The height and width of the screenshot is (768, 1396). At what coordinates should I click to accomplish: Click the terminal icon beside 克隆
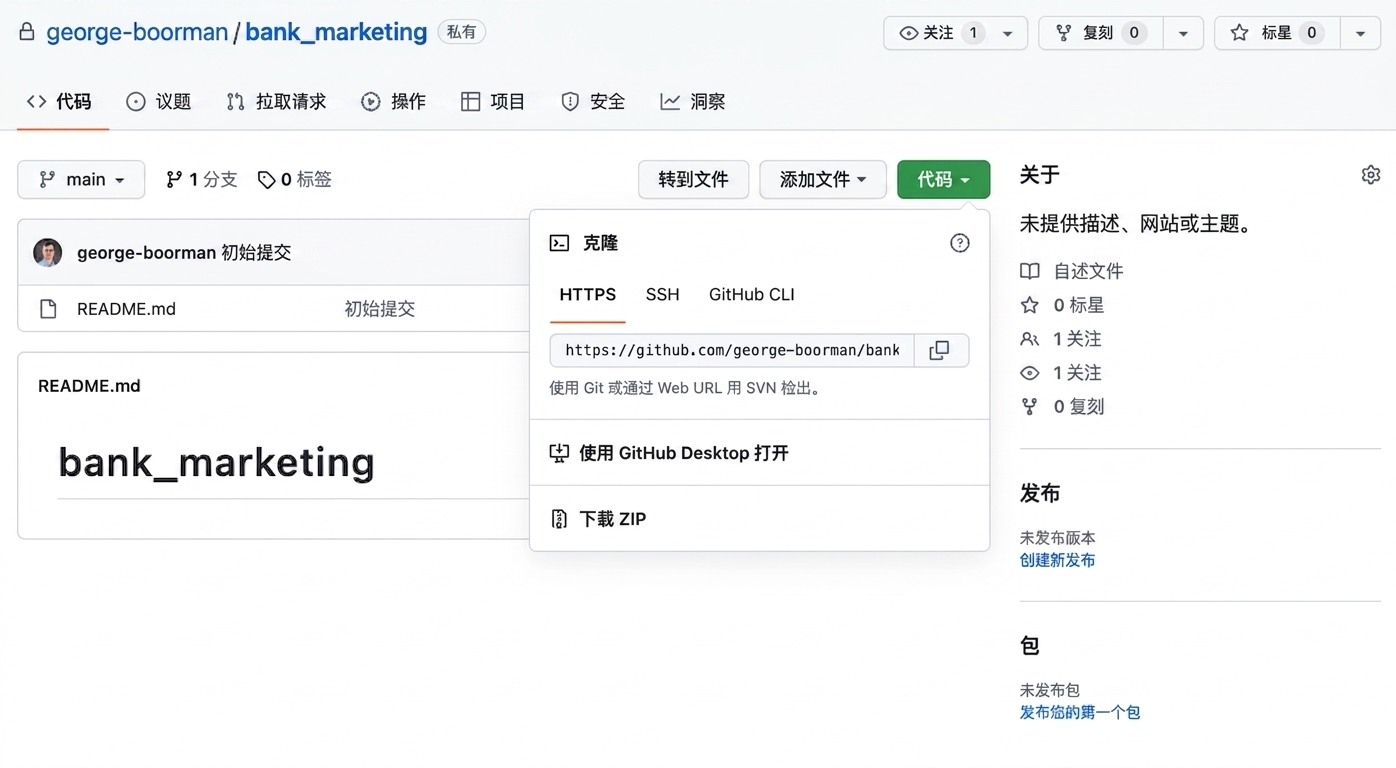560,243
